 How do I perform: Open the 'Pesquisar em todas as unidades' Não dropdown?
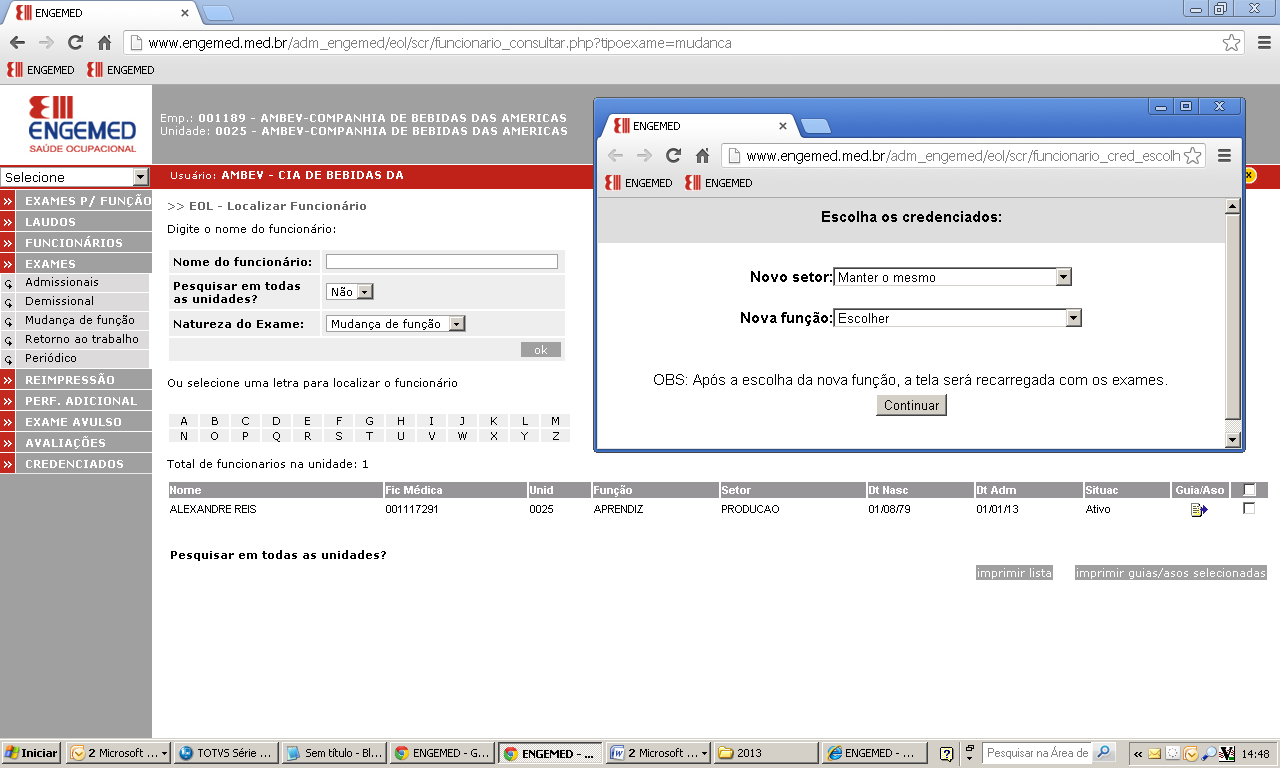(350, 291)
